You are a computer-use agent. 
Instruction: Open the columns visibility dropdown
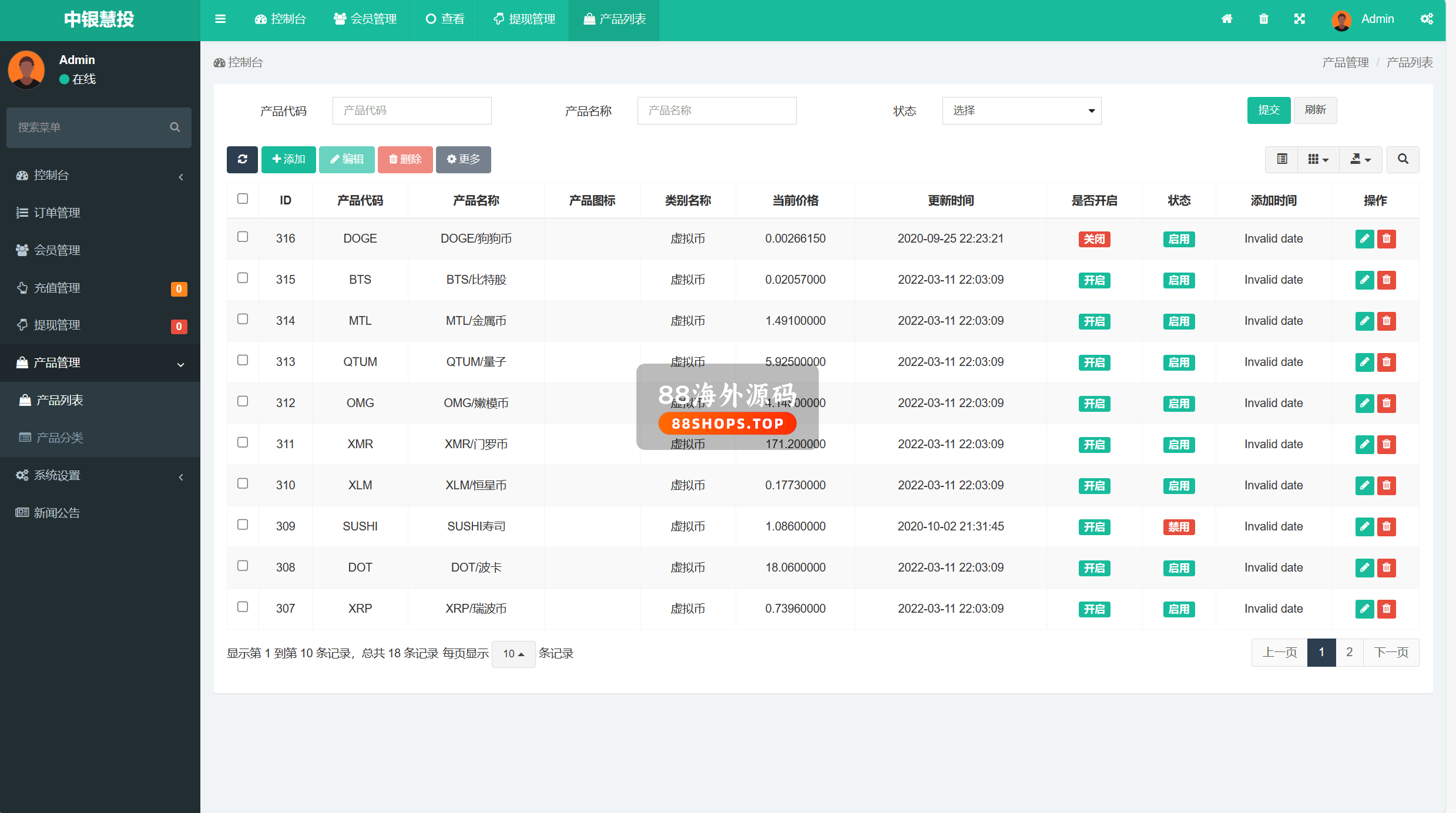[x=1318, y=159]
